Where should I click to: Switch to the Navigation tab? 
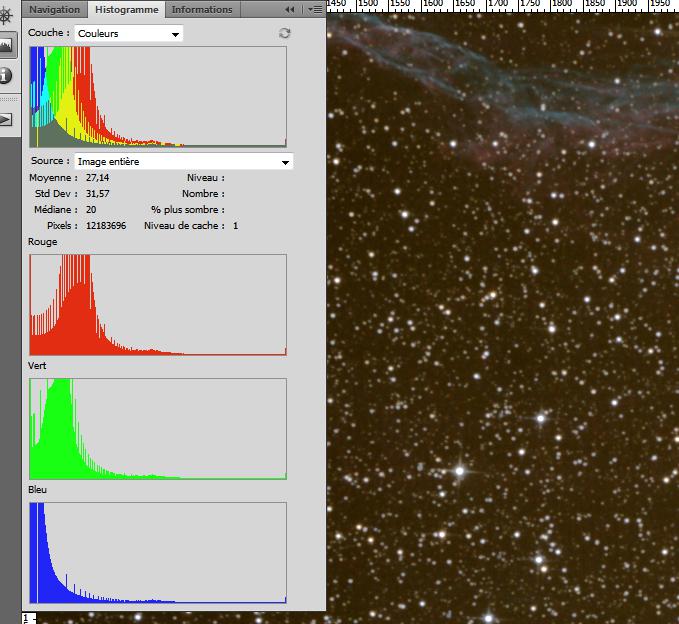tap(55, 10)
